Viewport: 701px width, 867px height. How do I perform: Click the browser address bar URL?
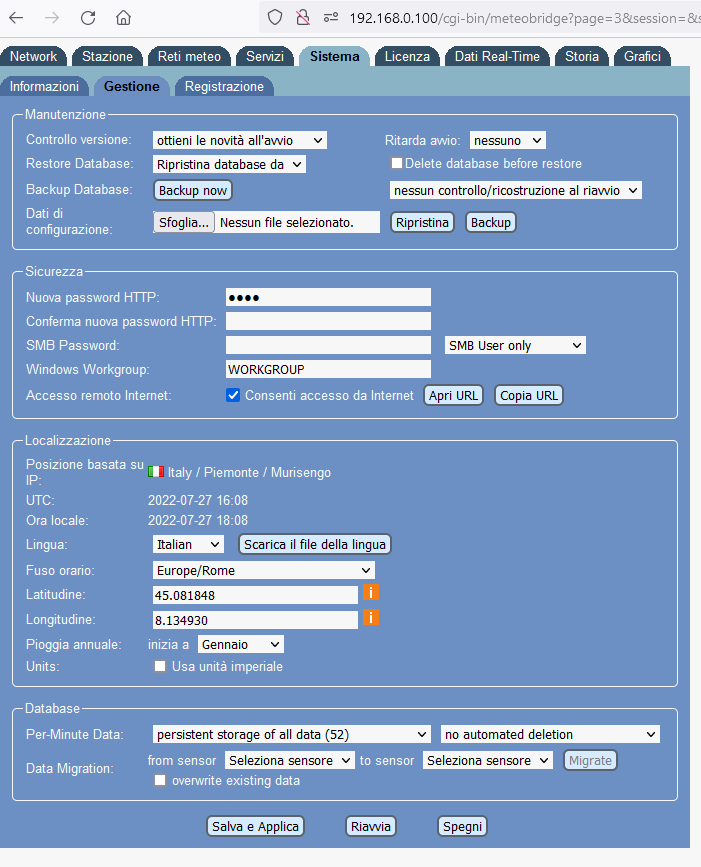pyautogui.click(x=524, y=18)
